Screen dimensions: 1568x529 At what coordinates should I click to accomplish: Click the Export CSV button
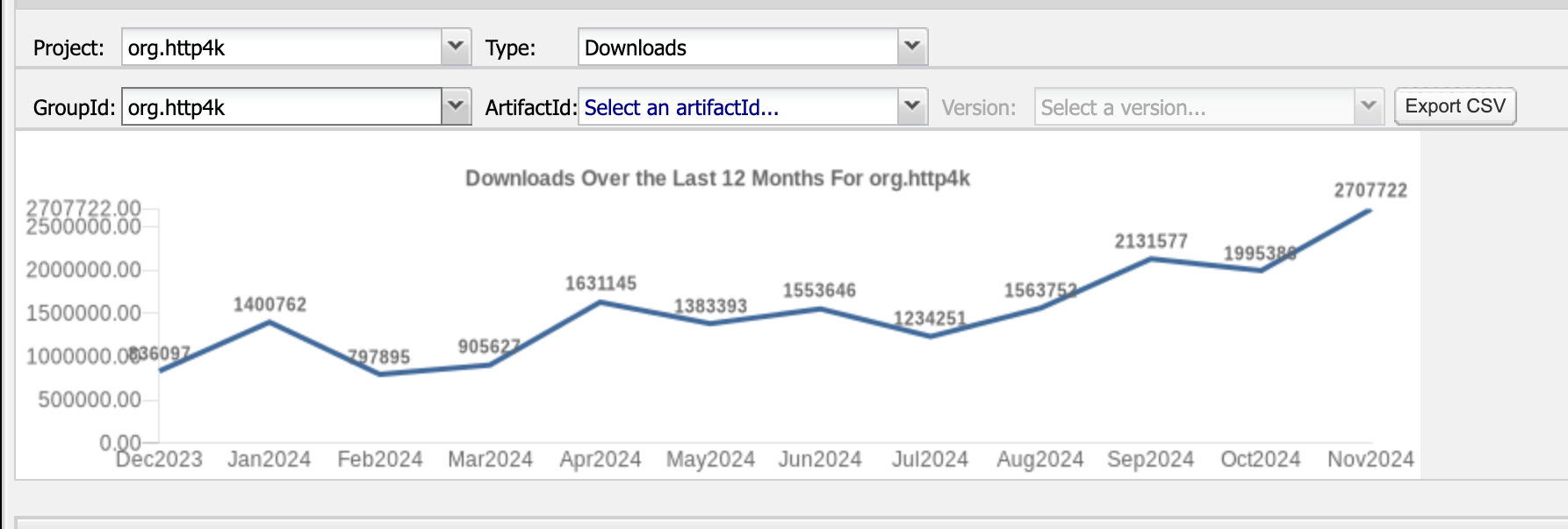click(x=1455, y=106)
